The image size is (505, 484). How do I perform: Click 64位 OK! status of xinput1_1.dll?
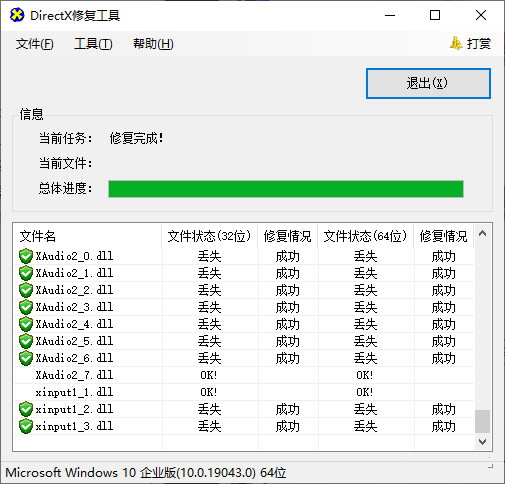point(365,392)
